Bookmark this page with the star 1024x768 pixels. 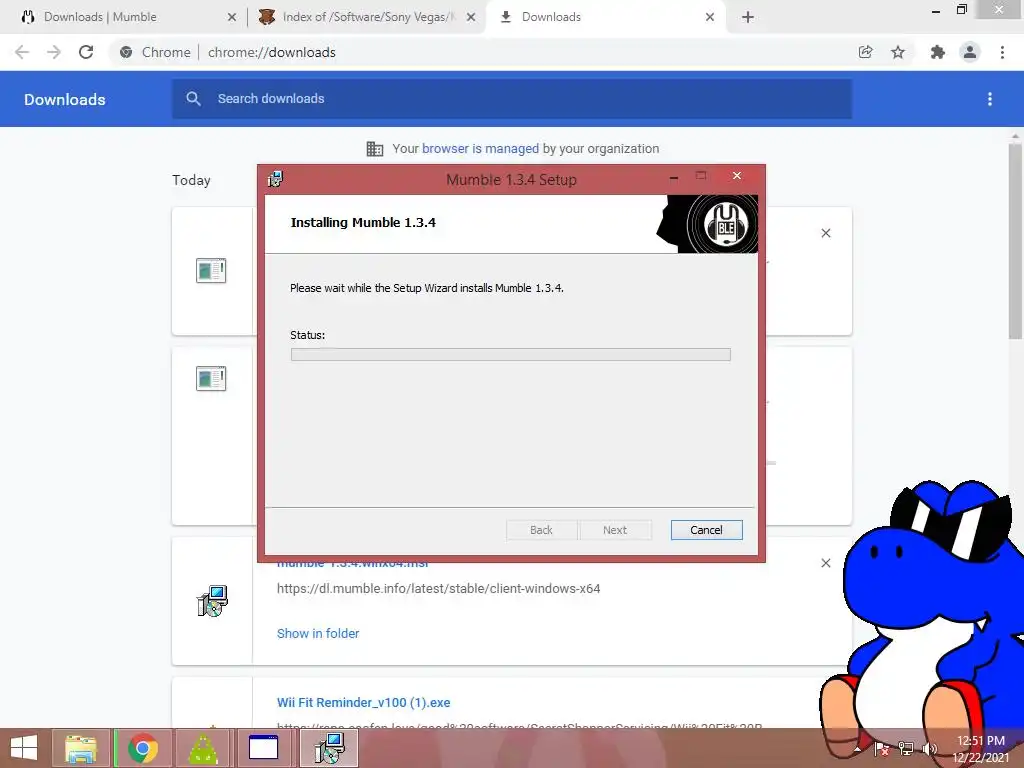[x=898, y=52]
